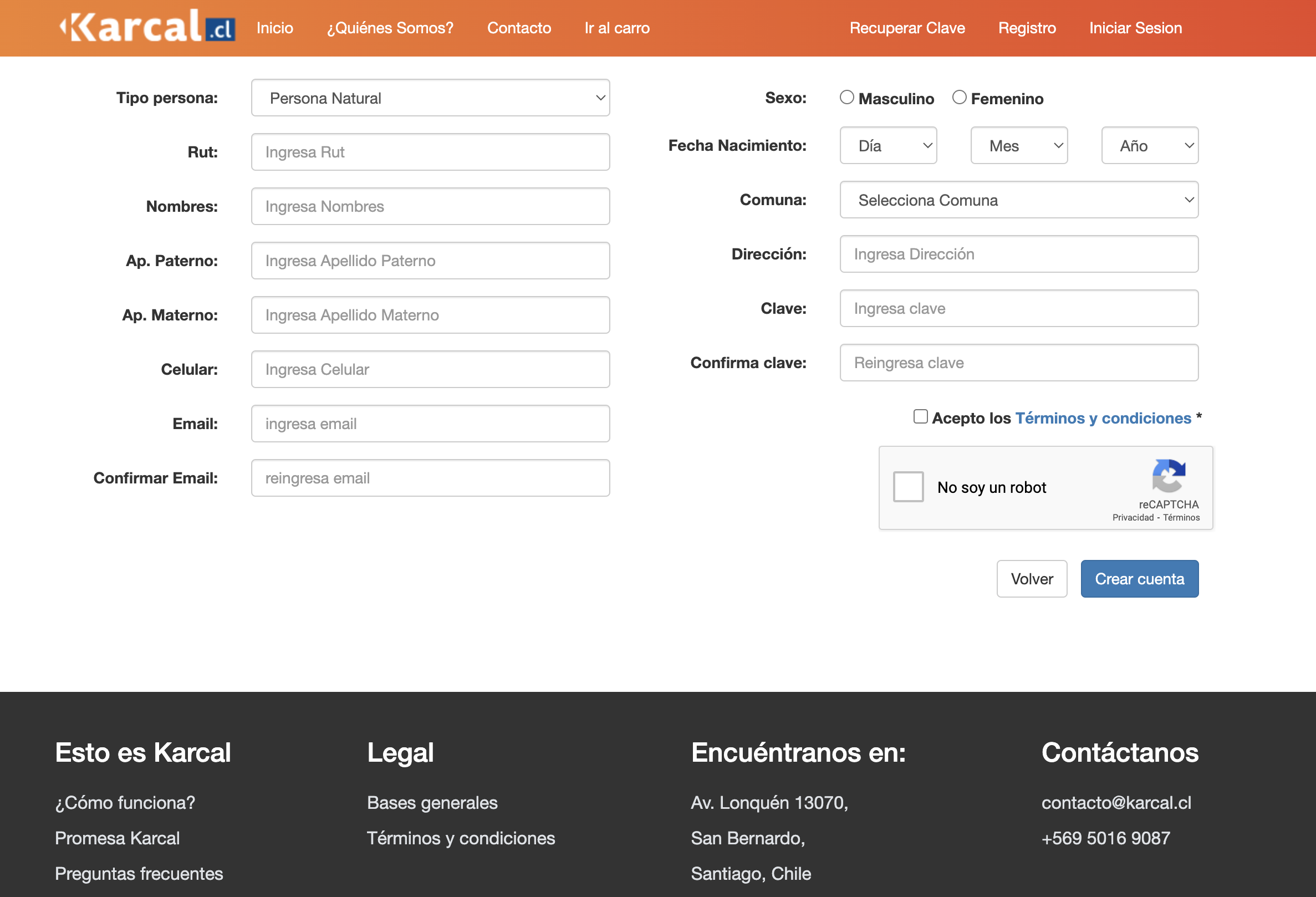Click the Karcal.cl logo

click(x=147, y=27)
